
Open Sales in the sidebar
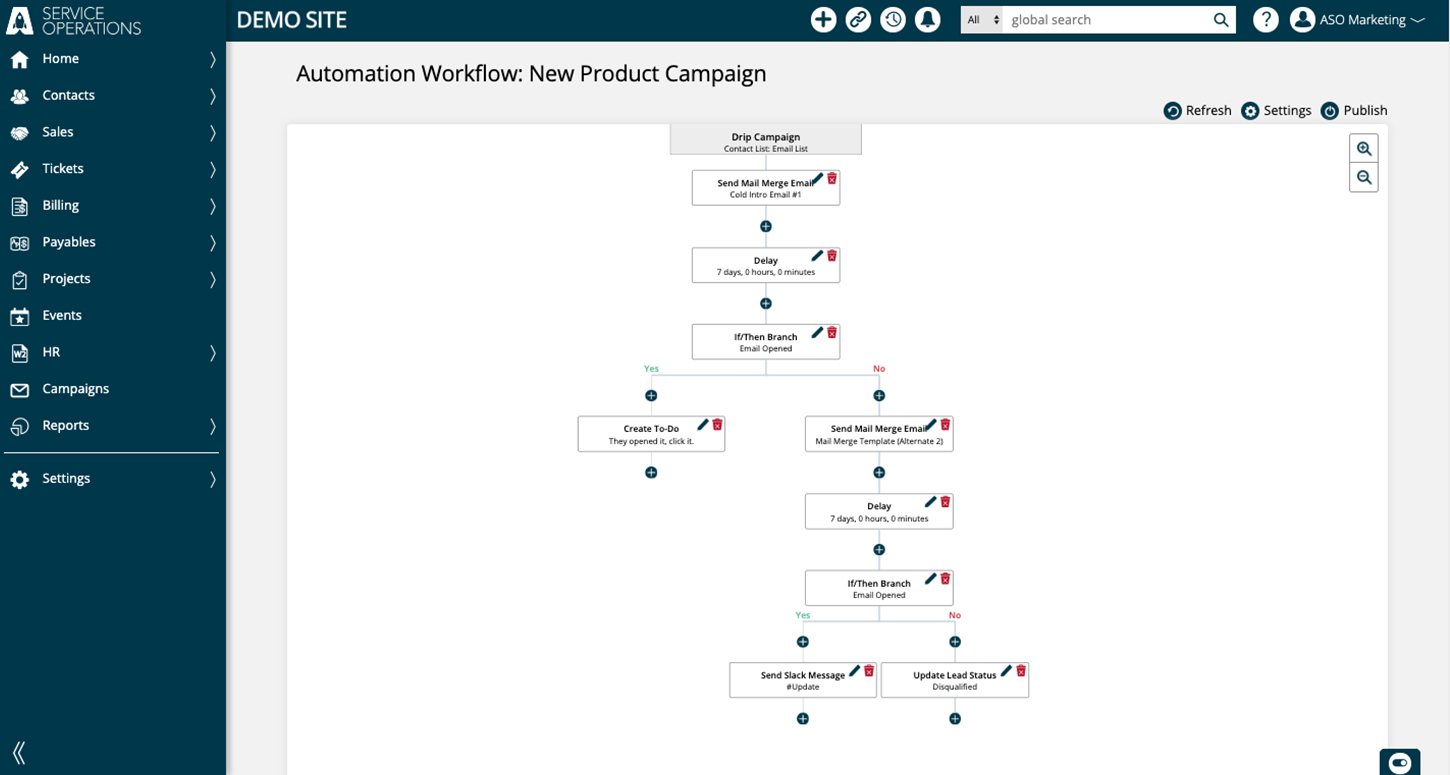tap(58, 132)
